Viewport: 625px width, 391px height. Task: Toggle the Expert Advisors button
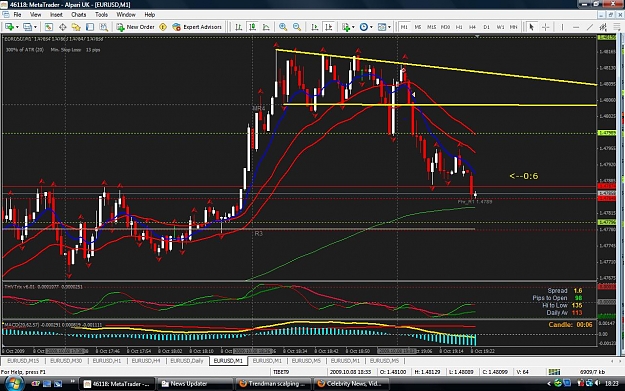coord(197,27)
